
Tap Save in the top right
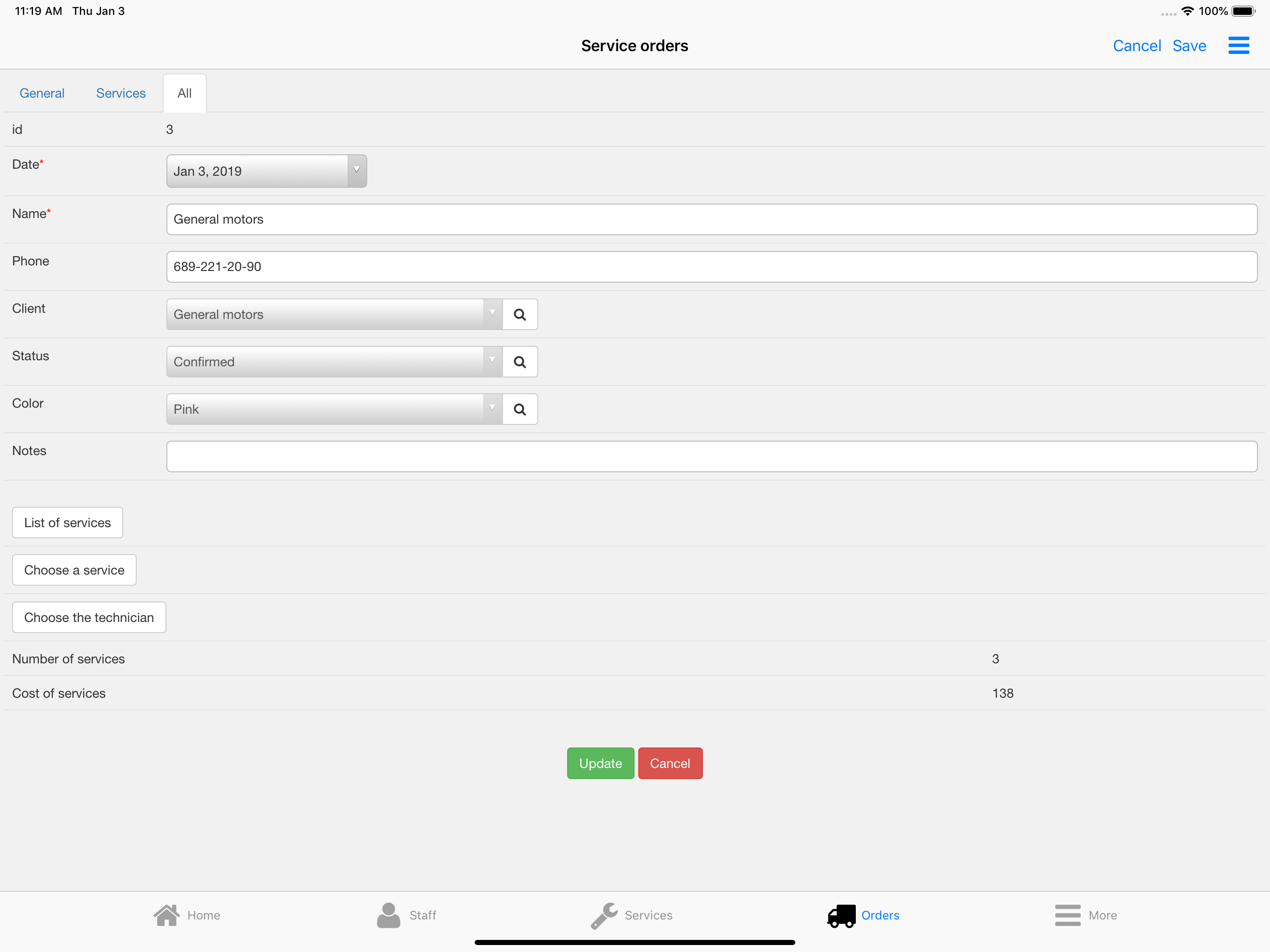pyautogui.click(x=1189, y=46)
